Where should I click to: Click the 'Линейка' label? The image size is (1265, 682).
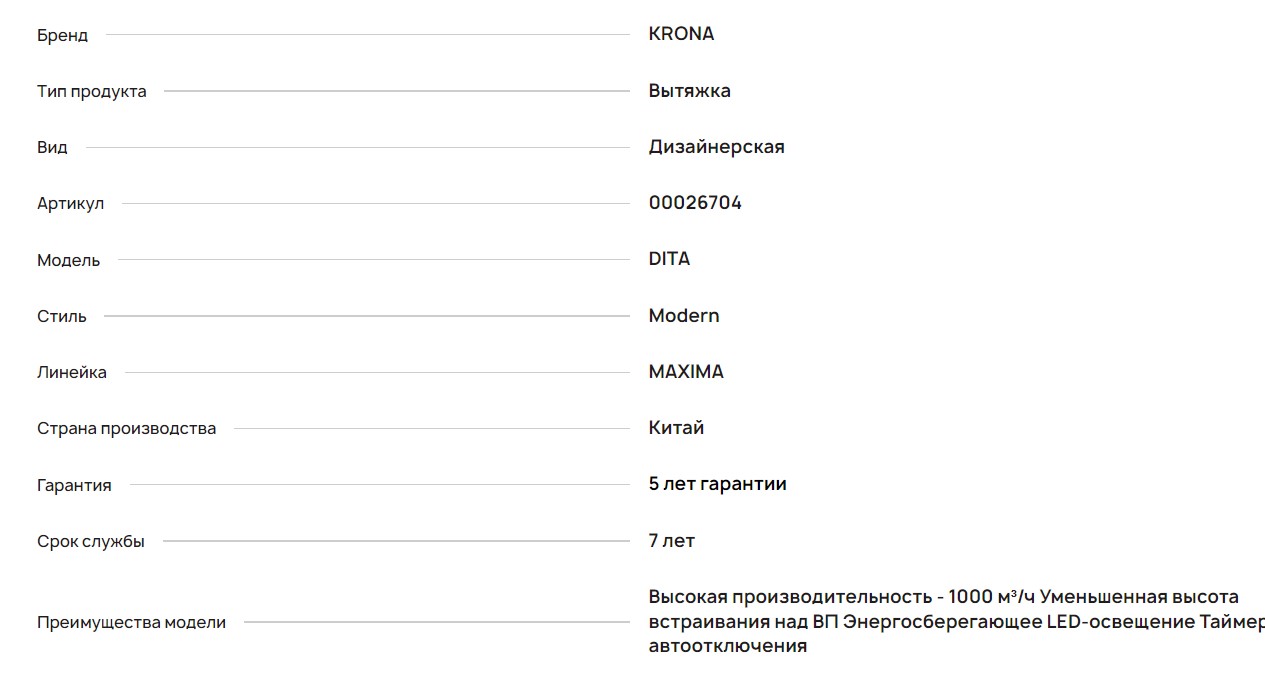point(72,373)
